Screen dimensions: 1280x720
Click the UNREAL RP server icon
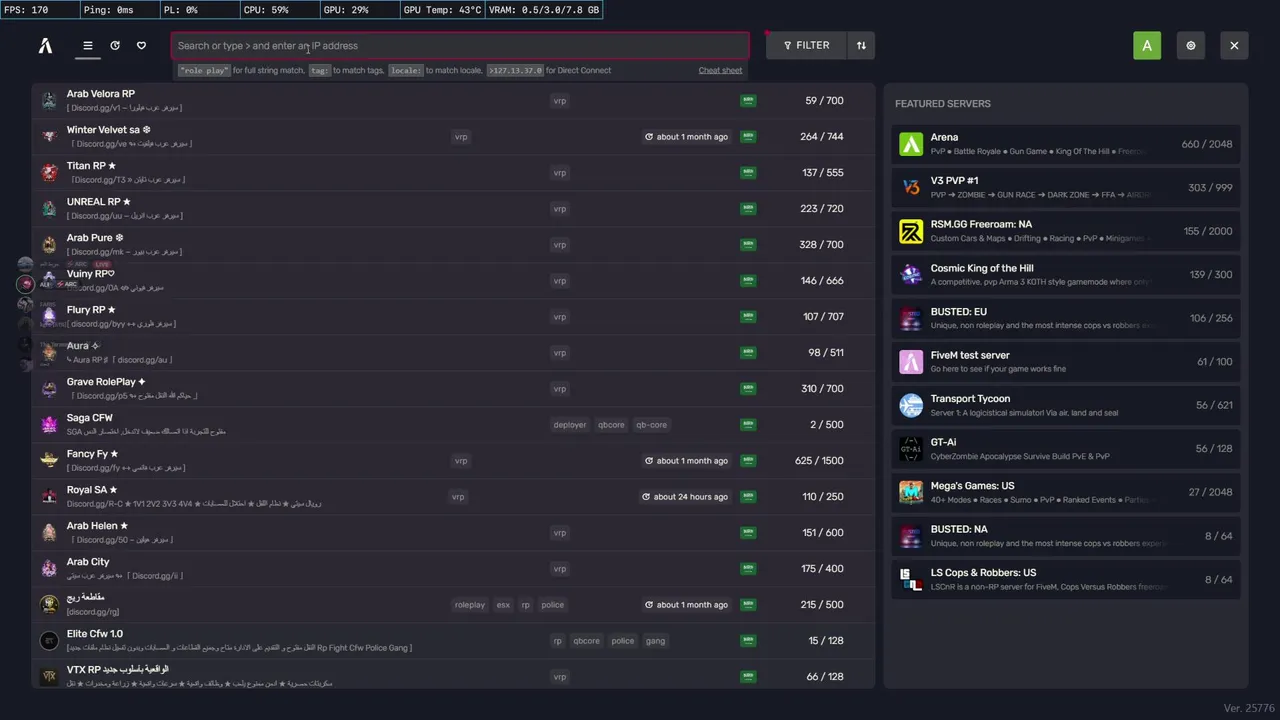pyautogui.click(x=49, y=208)
